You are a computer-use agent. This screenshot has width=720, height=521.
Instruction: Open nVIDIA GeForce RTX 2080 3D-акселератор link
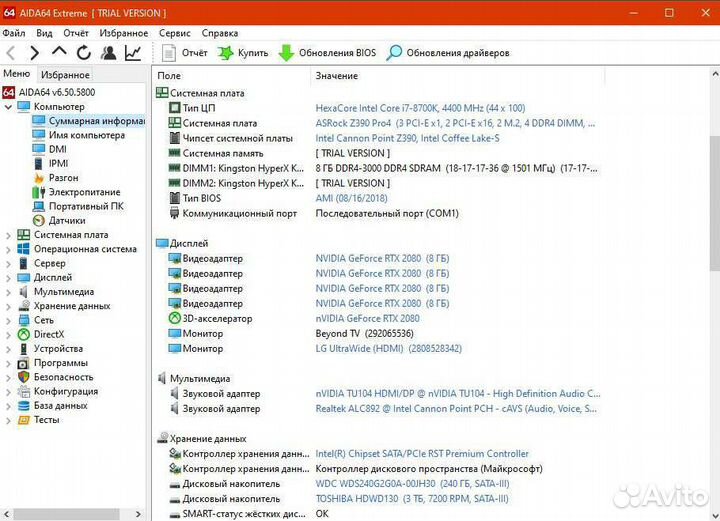[x=367, y=319]
